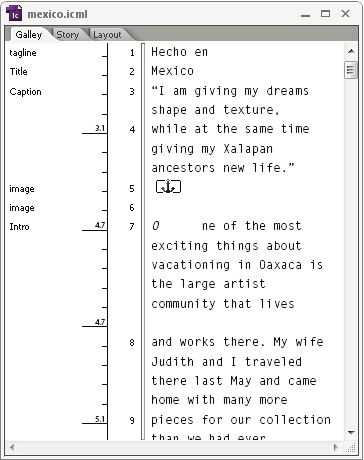Maximize the mexico.icml window
This screenshot has width=364, height=460.
325,14
